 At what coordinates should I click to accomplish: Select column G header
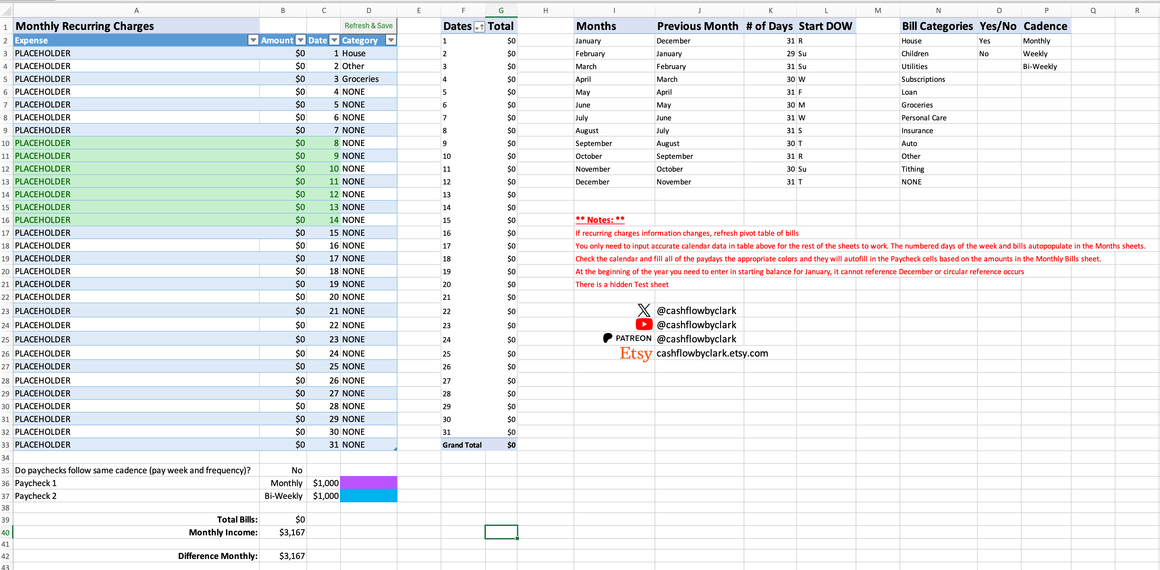[x=502, y=11]
